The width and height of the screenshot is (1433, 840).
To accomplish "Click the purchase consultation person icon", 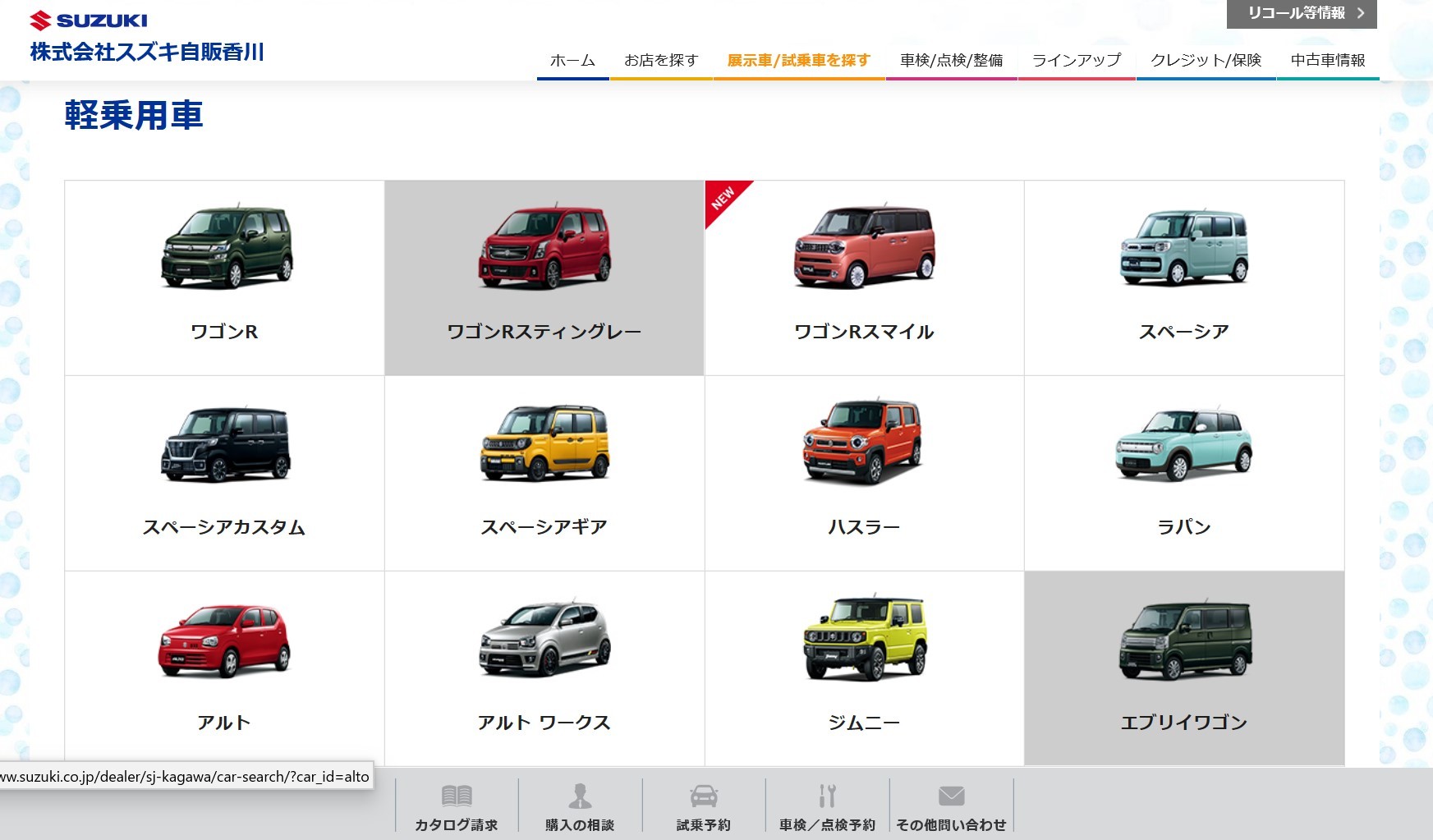I will tap(580, 796).
